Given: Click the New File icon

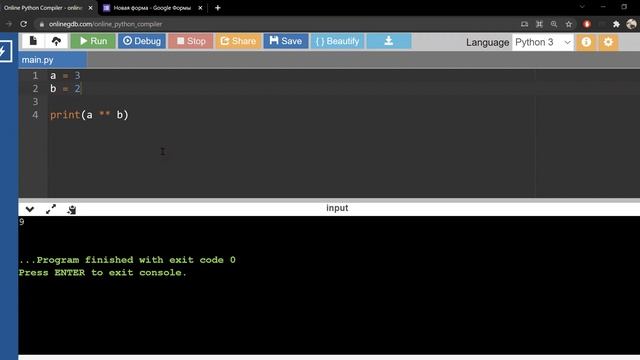Looking at the screenshot, I should (33, 41).
